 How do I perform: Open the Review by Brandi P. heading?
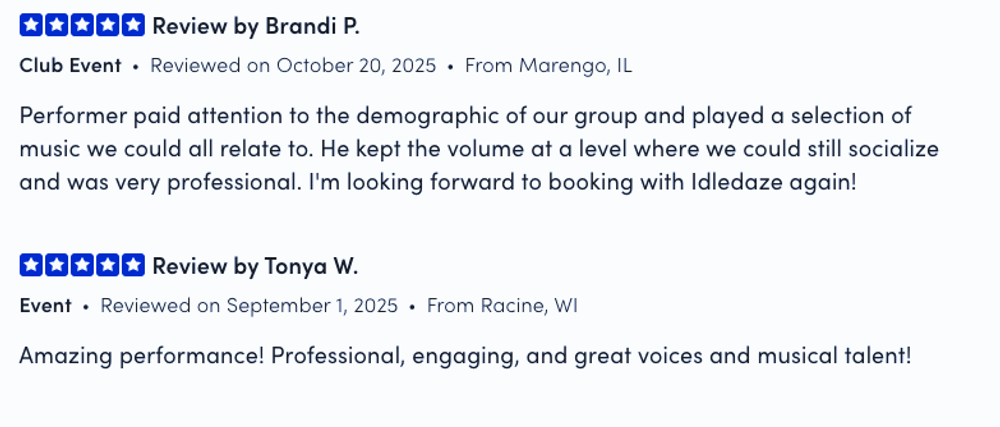255,26
